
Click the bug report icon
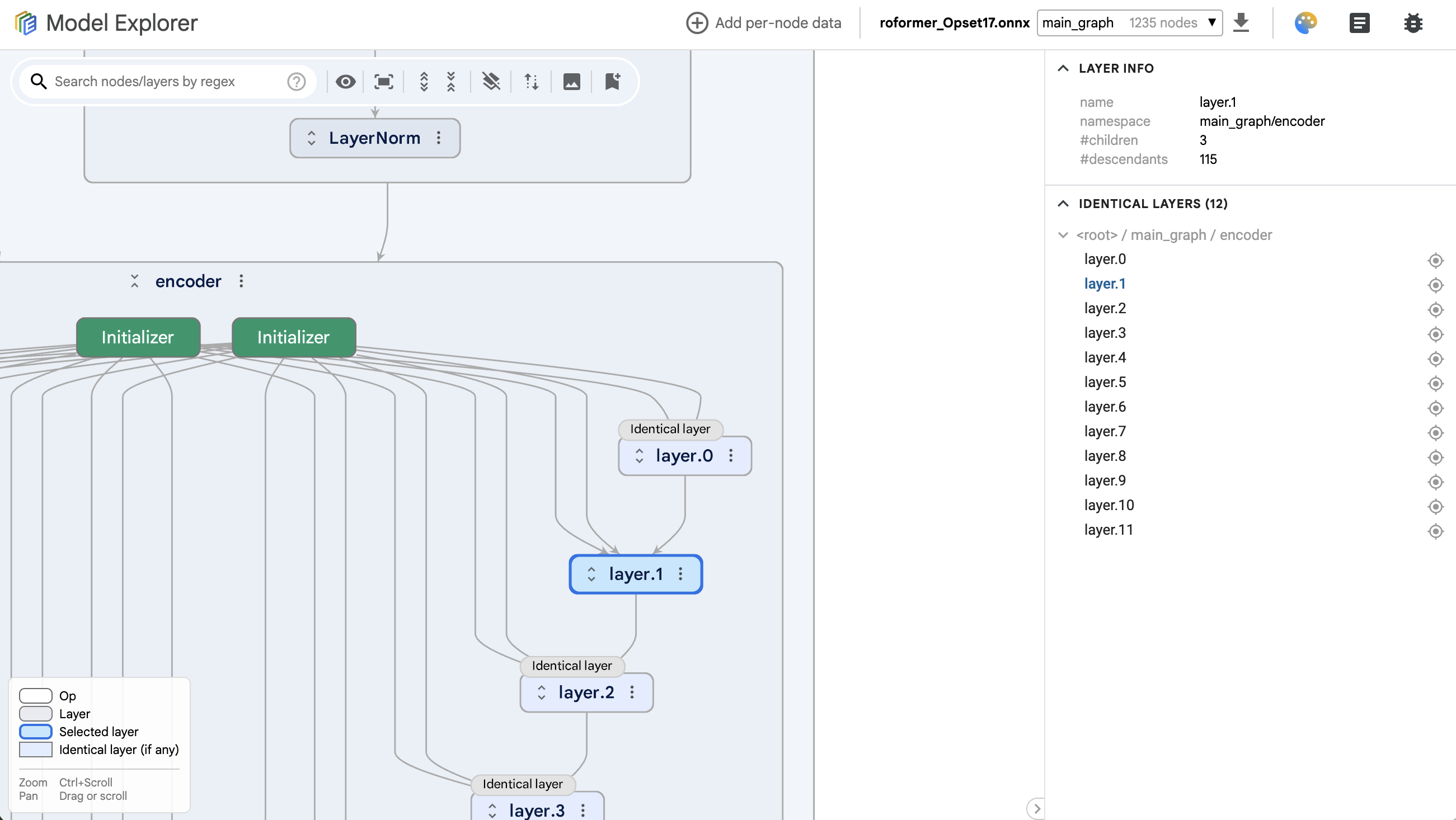(1413, 22)
